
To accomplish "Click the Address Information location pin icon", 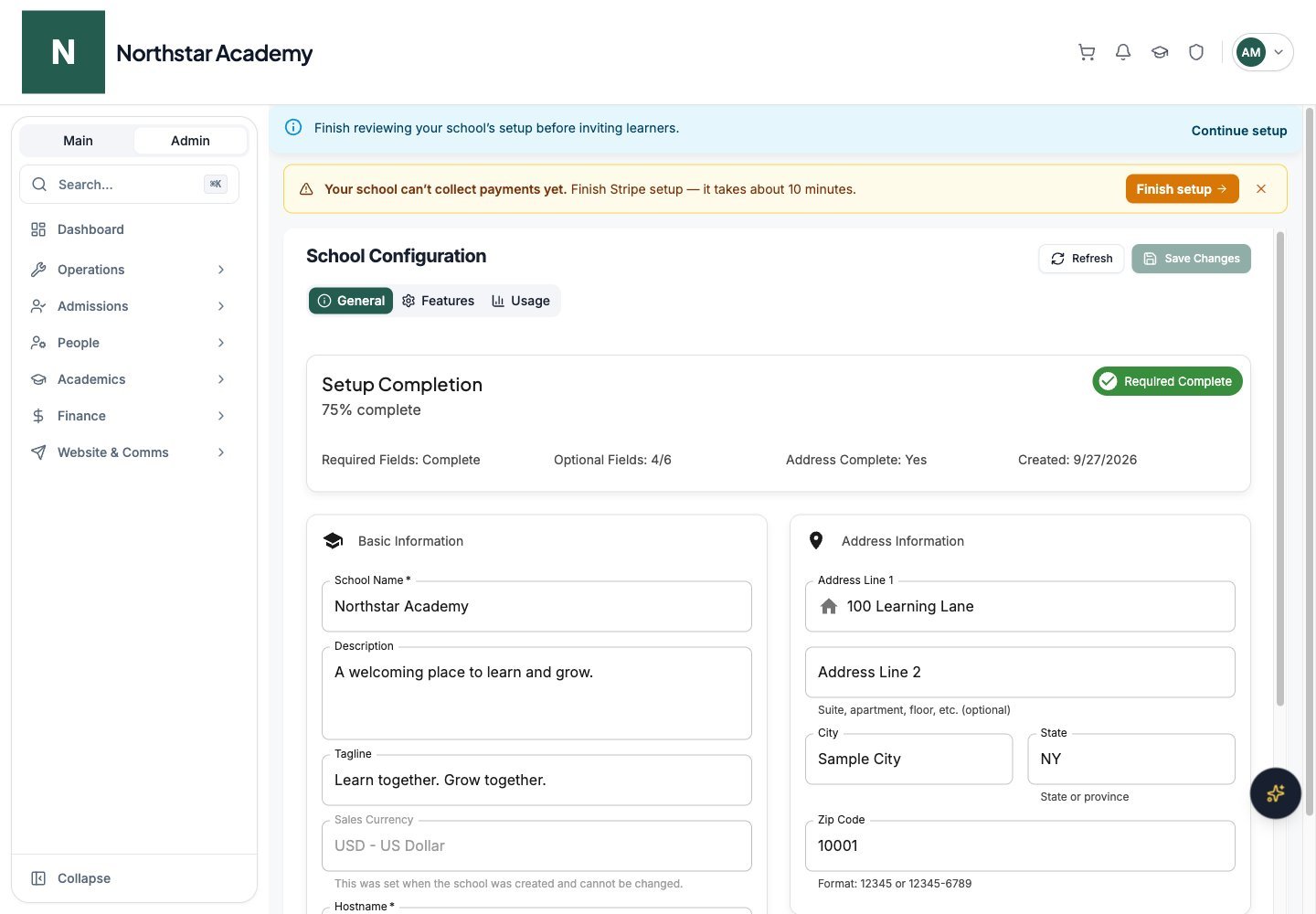I will click(816, 541).
